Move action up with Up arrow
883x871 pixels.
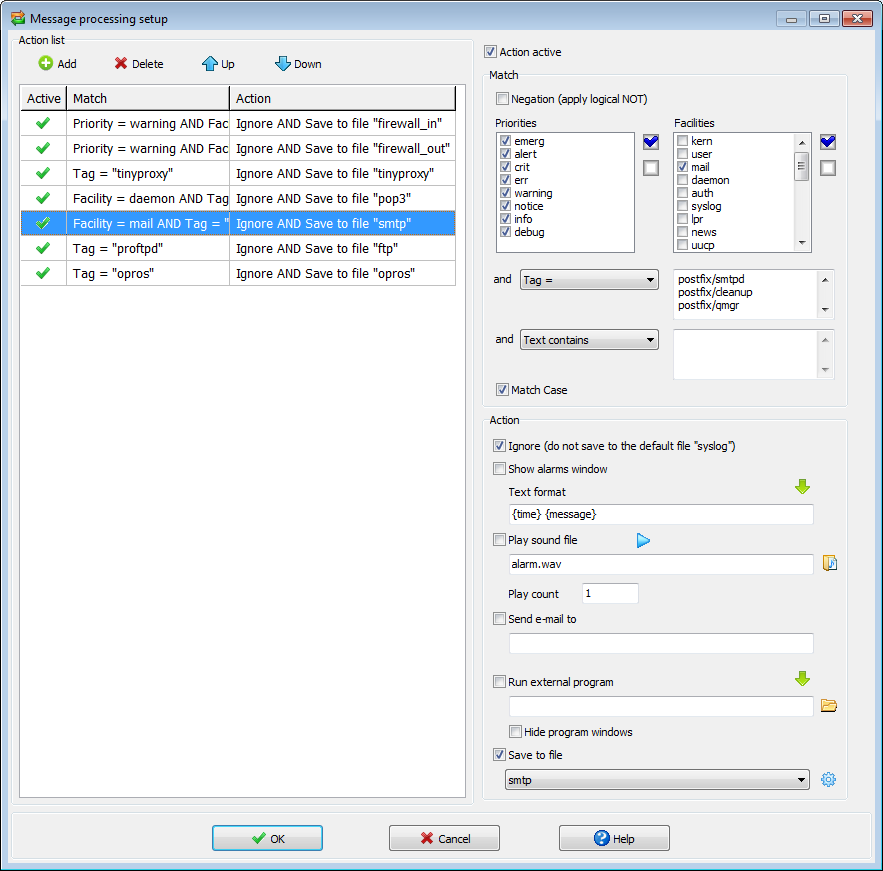(x=209, y=64)
